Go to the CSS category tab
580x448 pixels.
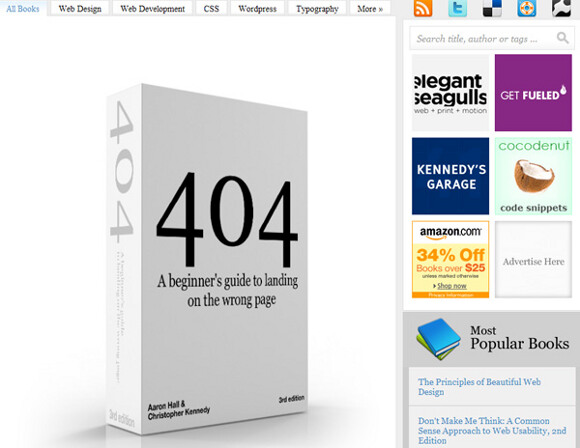point(211,9)
